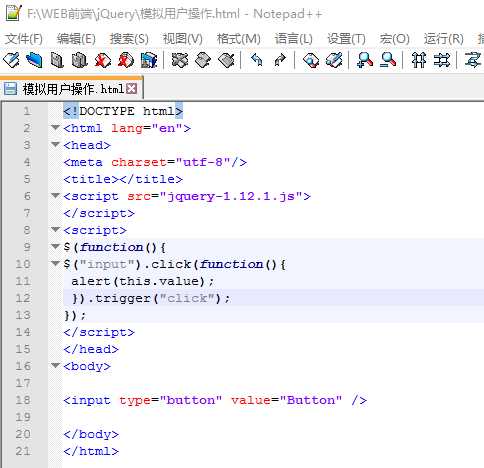
Task: Close the 模拟用户操作.html tab with its X
Action: [x=132, y=89]
